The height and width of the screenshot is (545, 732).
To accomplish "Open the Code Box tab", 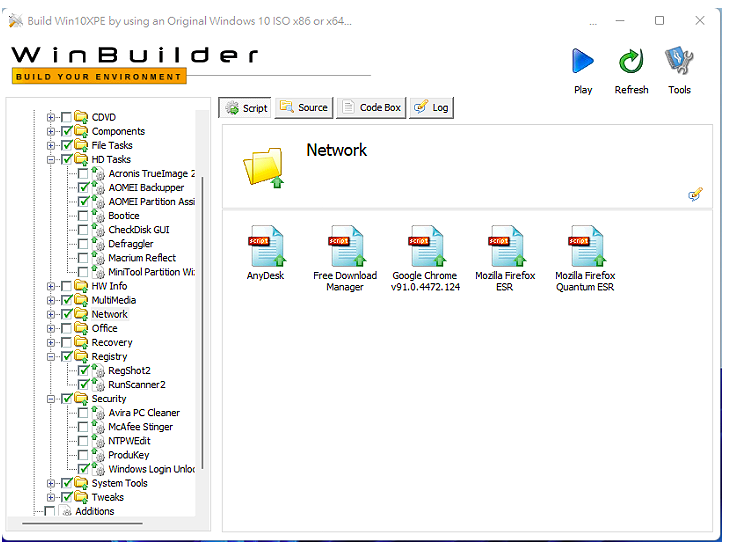I will coord(372,108).
